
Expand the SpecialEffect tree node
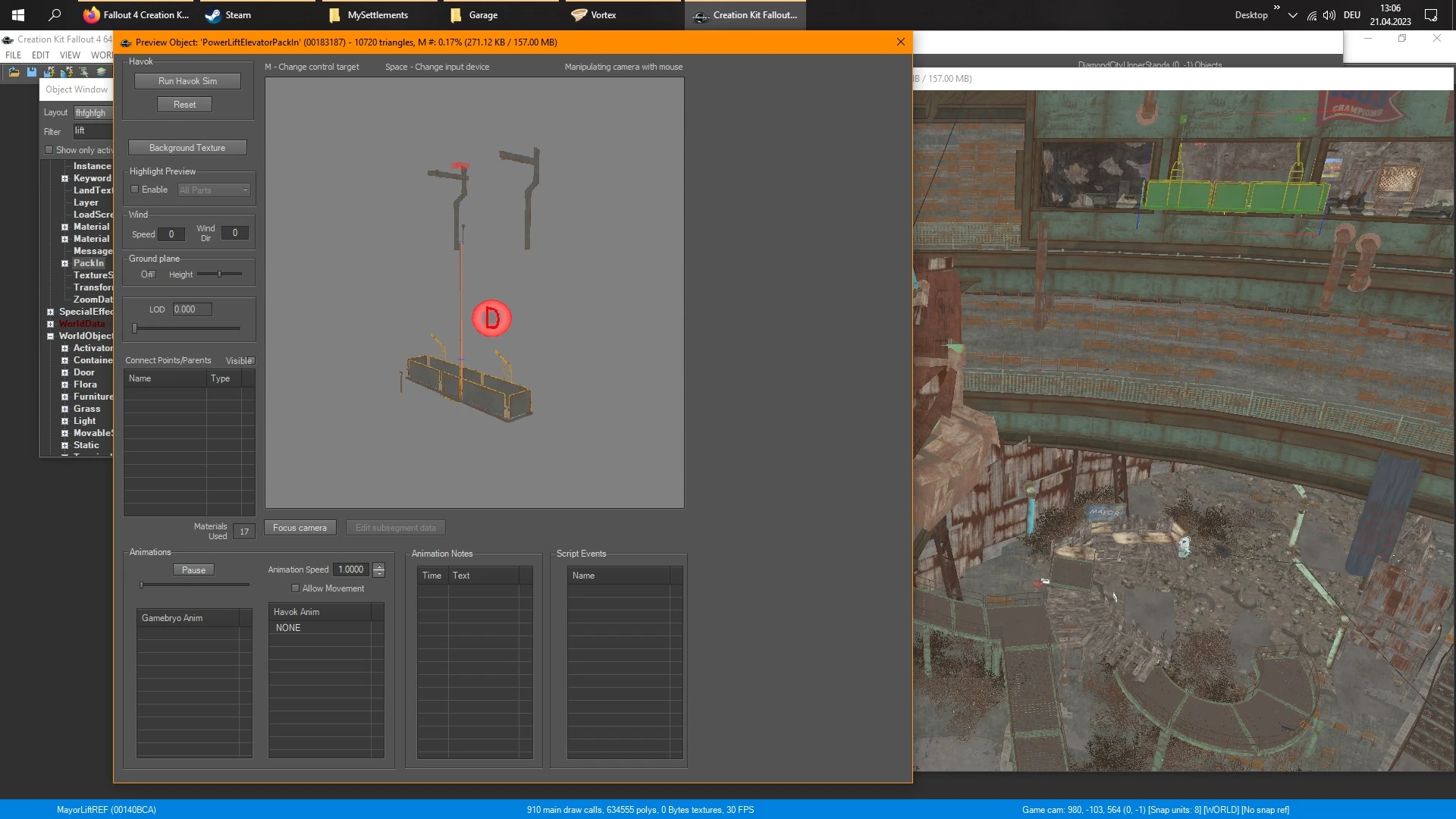[50, 312]
